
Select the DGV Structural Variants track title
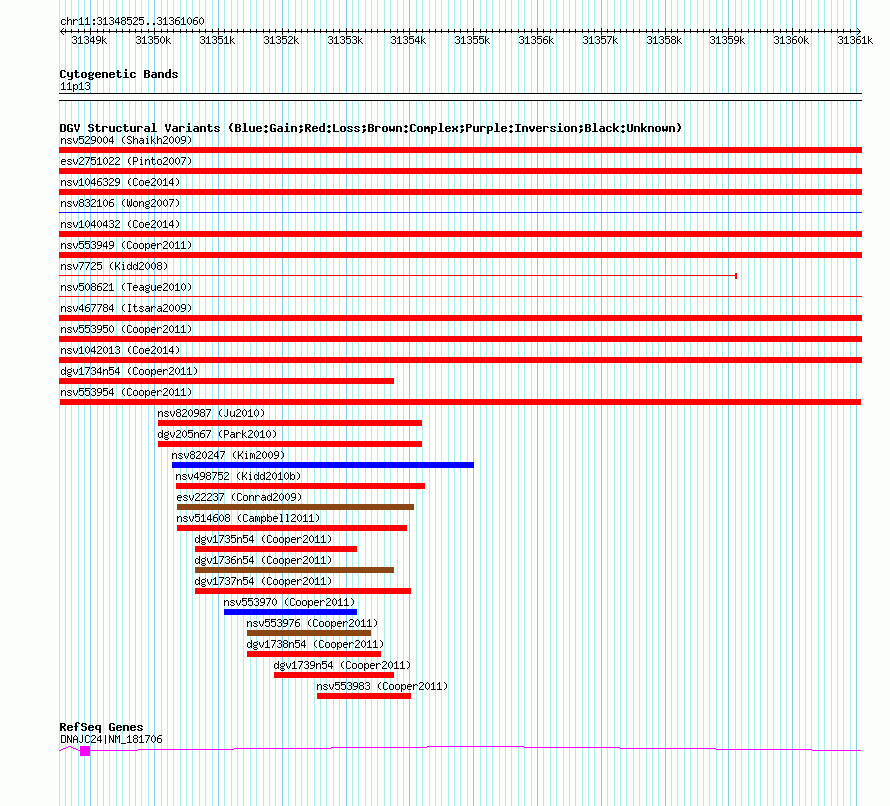371,128
